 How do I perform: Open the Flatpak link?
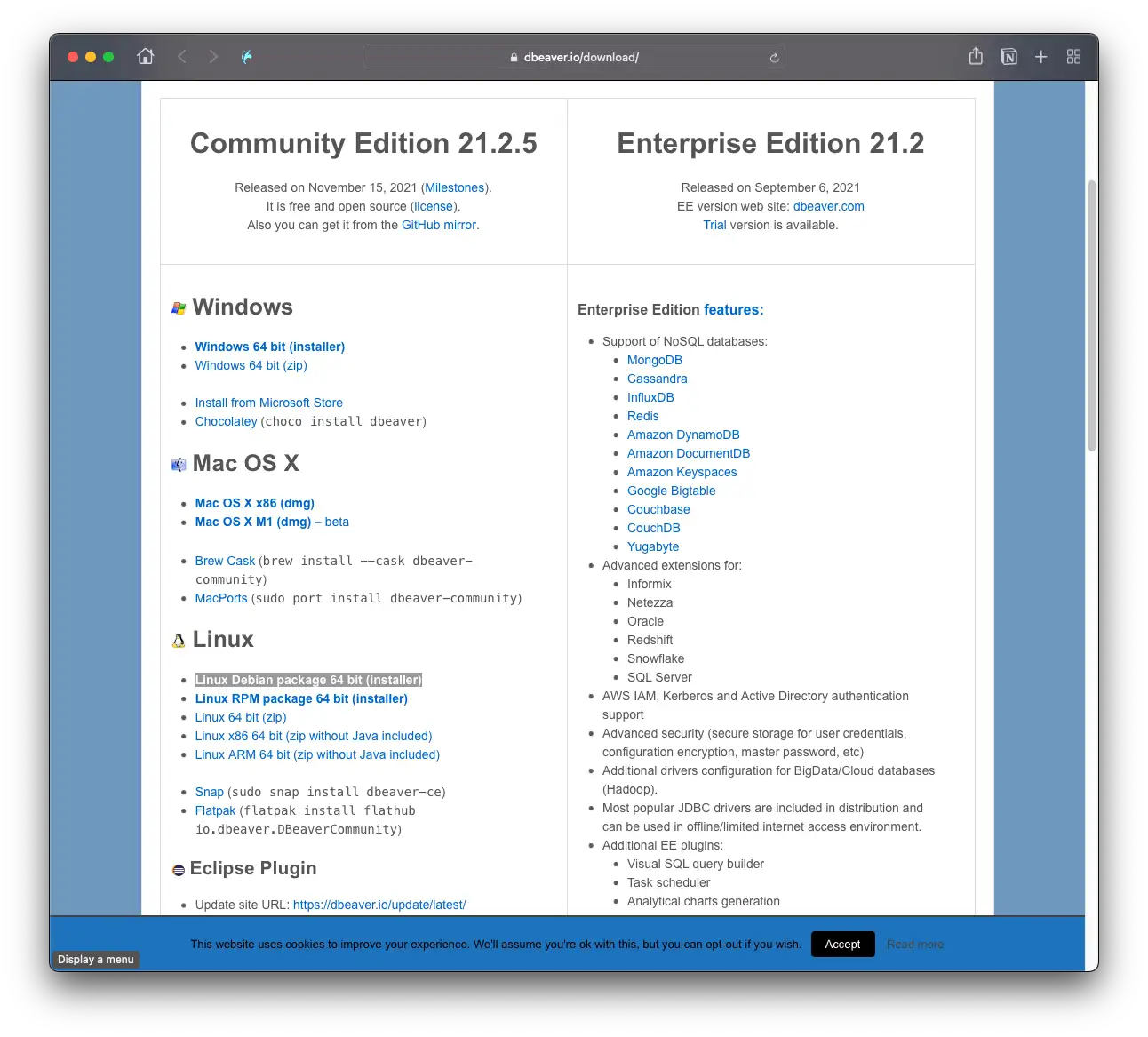[x=215, y=810]
